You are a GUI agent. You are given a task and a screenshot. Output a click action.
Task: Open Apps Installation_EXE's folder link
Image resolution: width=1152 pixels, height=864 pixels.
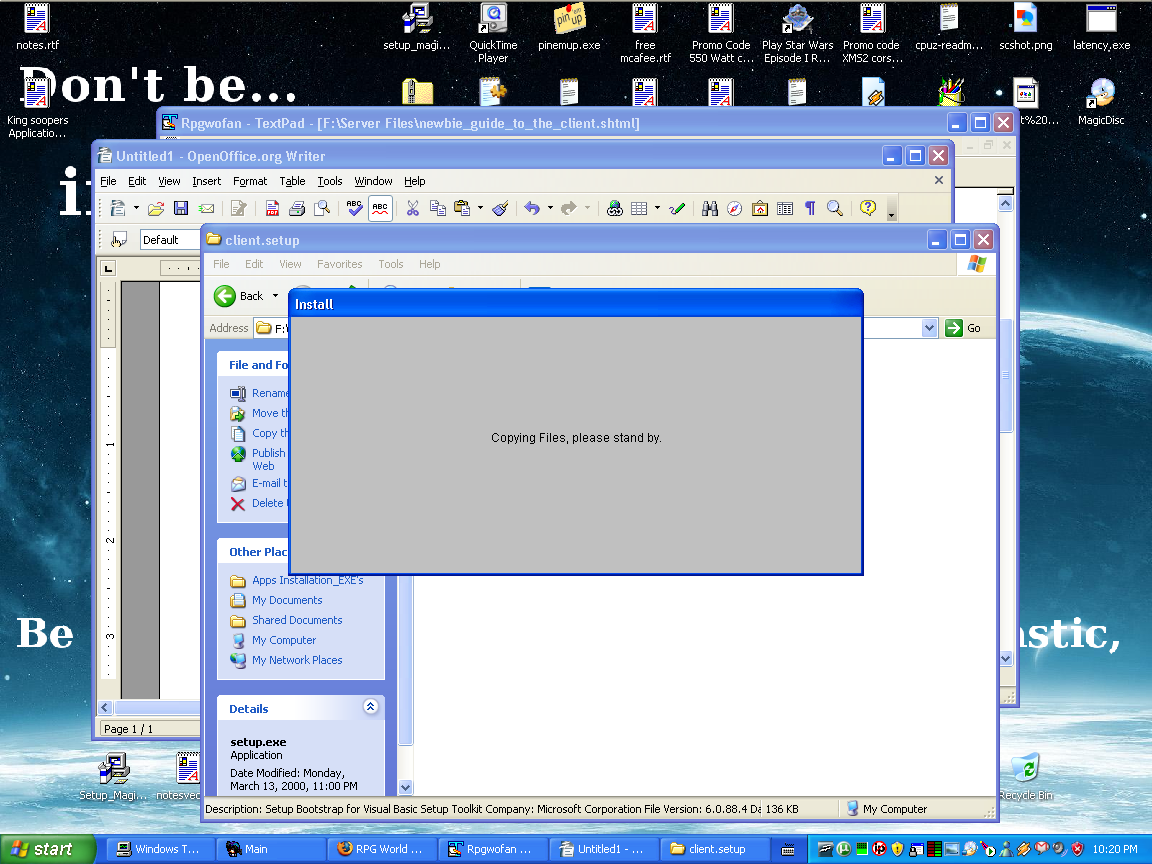pos(308,580)
